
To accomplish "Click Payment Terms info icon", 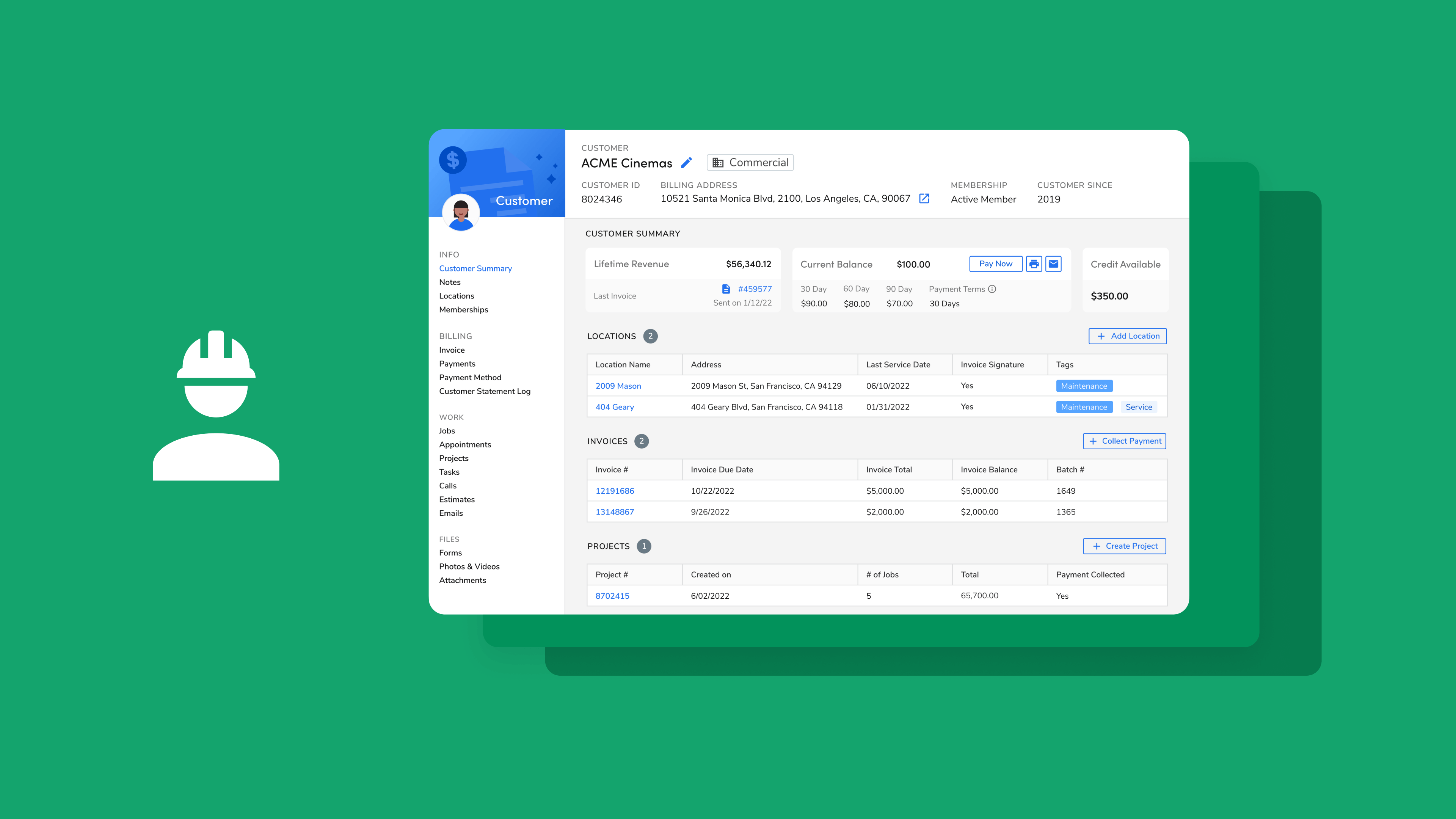I will click(992, 289).
